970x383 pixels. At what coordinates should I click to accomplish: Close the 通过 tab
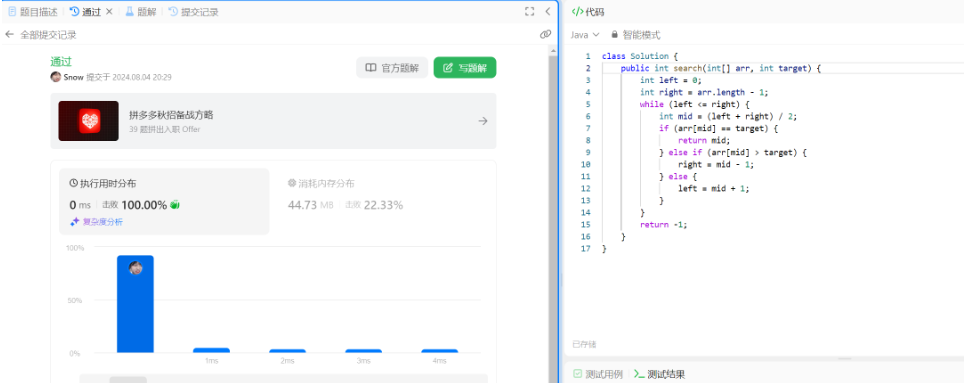(x=109, y=12)
